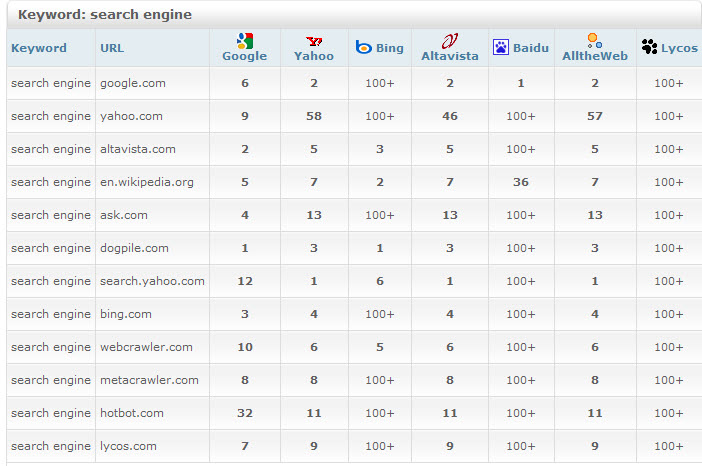Click Google rank 6 for google.com
Screen dimensions: 702x466
pos(245,83)
